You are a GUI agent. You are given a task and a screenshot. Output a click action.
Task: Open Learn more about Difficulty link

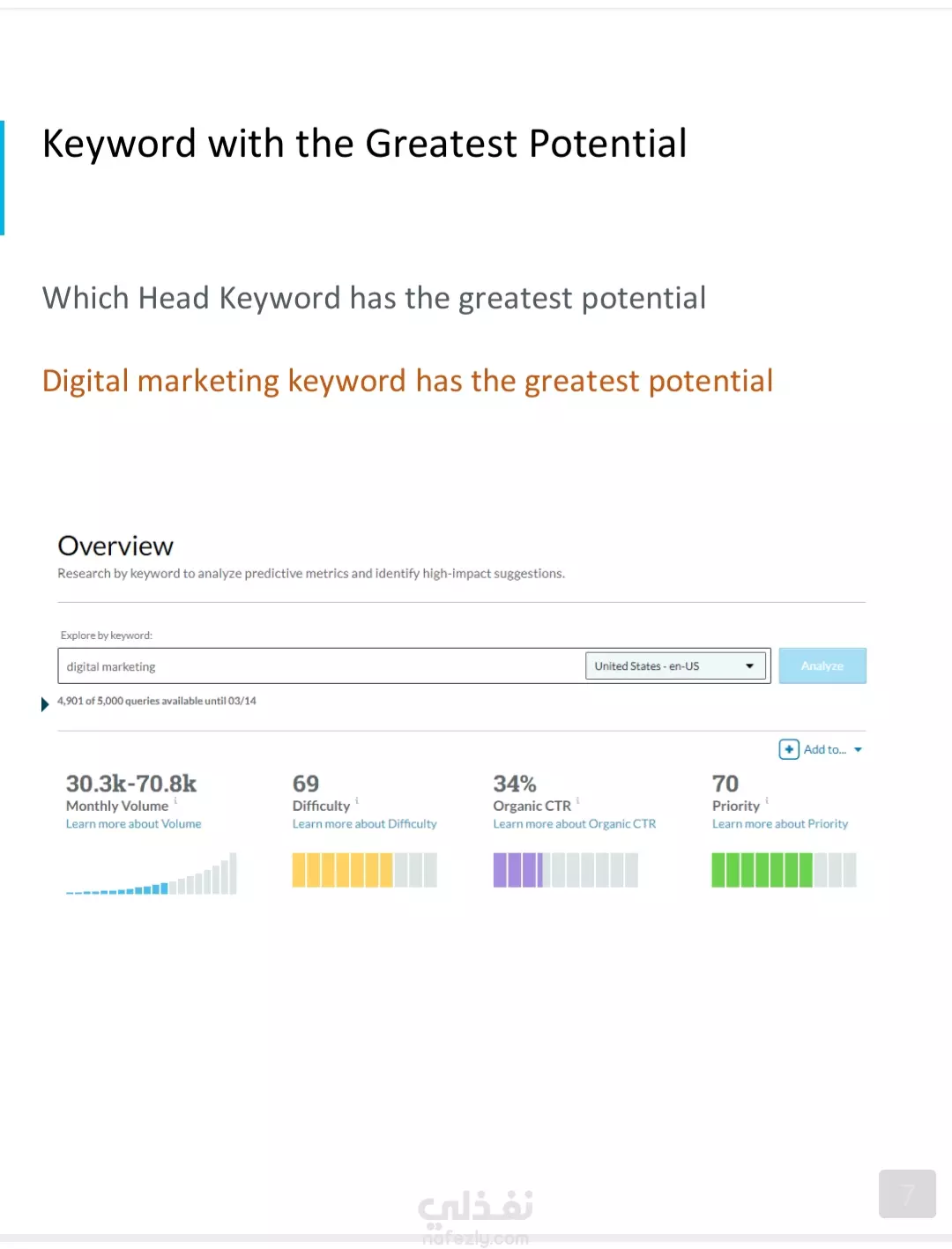[364, 824]
